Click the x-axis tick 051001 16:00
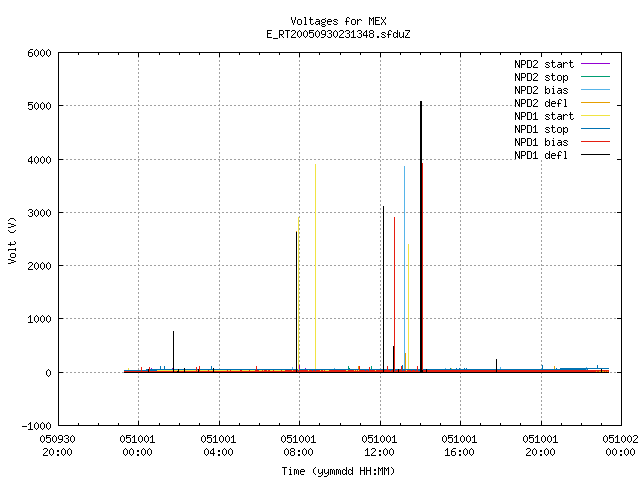640x480 pixels. pos(459,446)
